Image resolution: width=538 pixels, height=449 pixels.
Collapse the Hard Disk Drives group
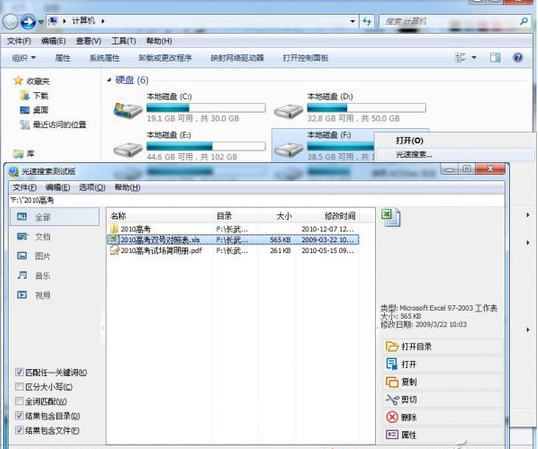[109, 80]
